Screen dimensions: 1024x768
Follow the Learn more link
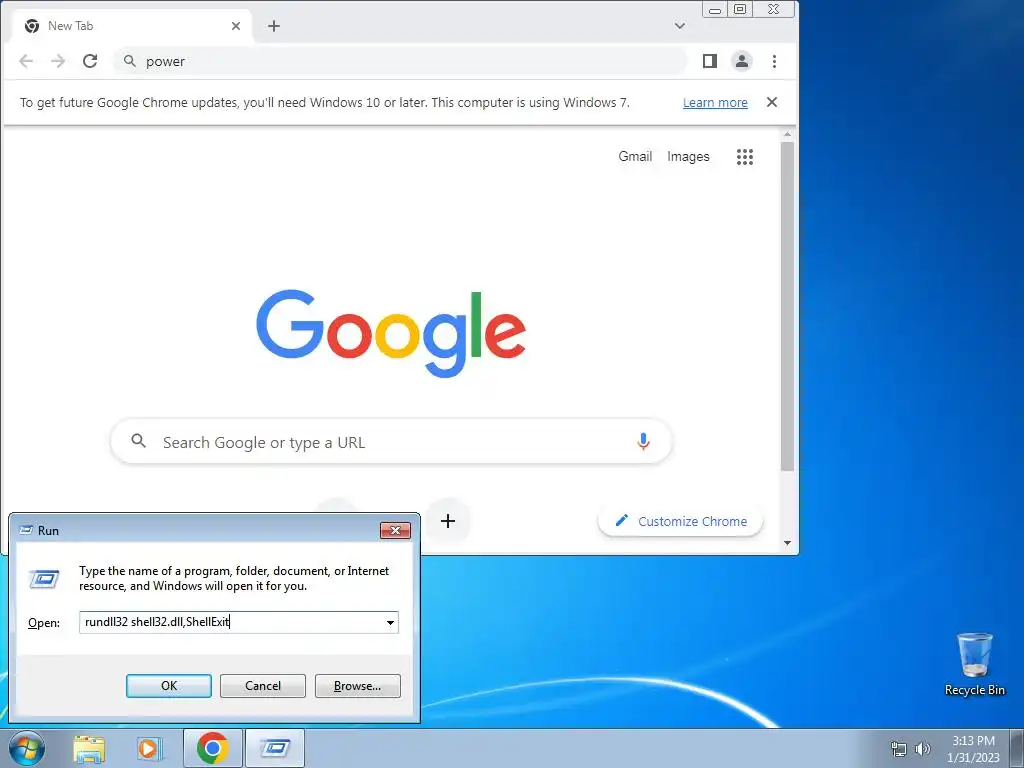(715, 103)
